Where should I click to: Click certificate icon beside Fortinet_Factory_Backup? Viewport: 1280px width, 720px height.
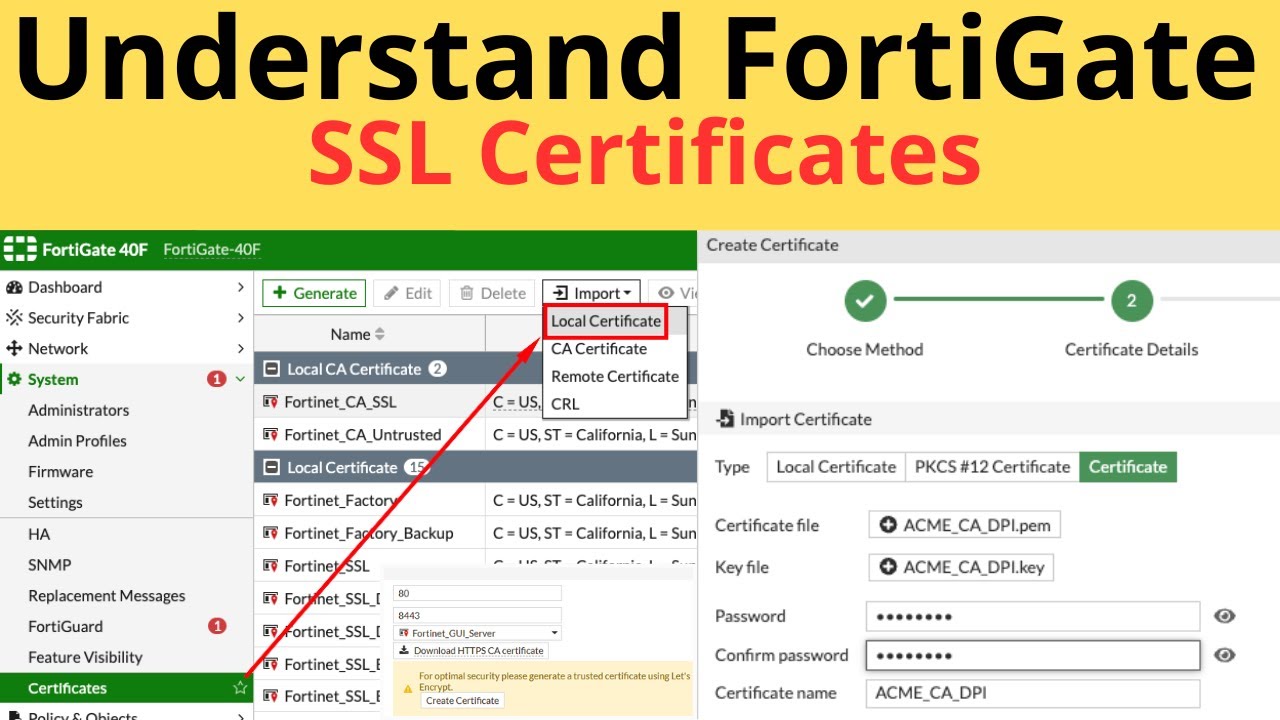270,533
